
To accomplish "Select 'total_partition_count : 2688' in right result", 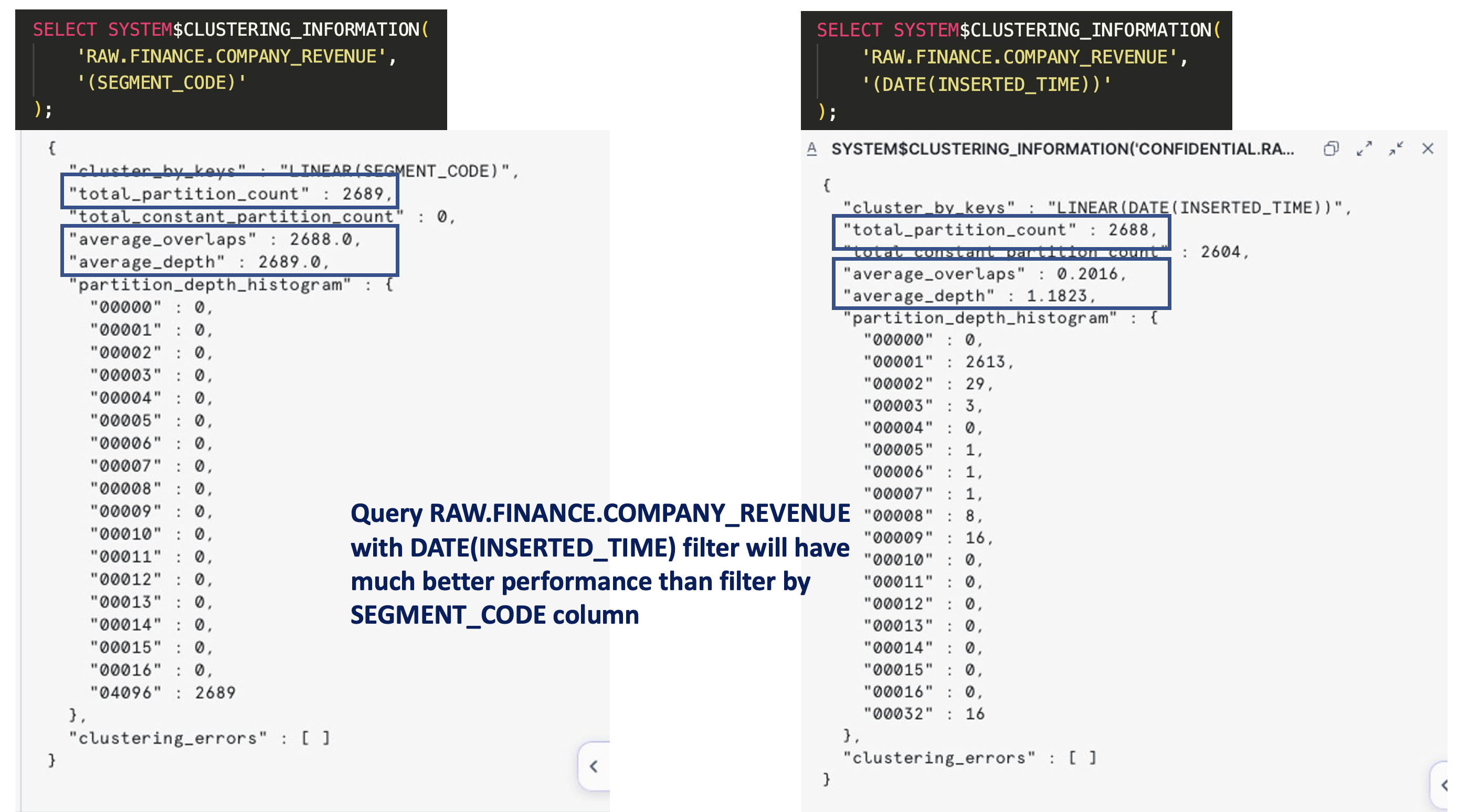I will [1000, 230].
